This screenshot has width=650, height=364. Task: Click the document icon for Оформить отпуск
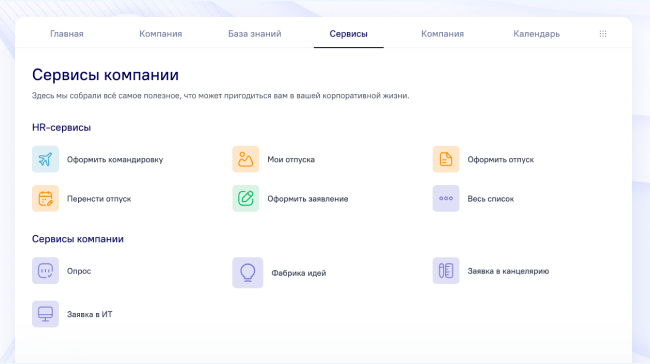point(446,159)
